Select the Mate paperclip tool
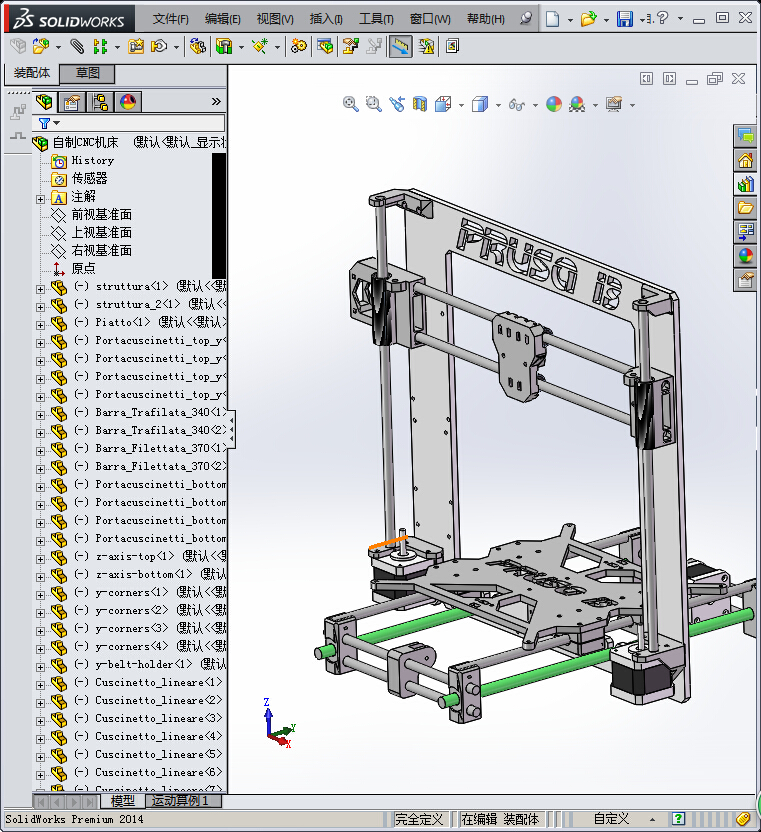 [x=77, y=47]
